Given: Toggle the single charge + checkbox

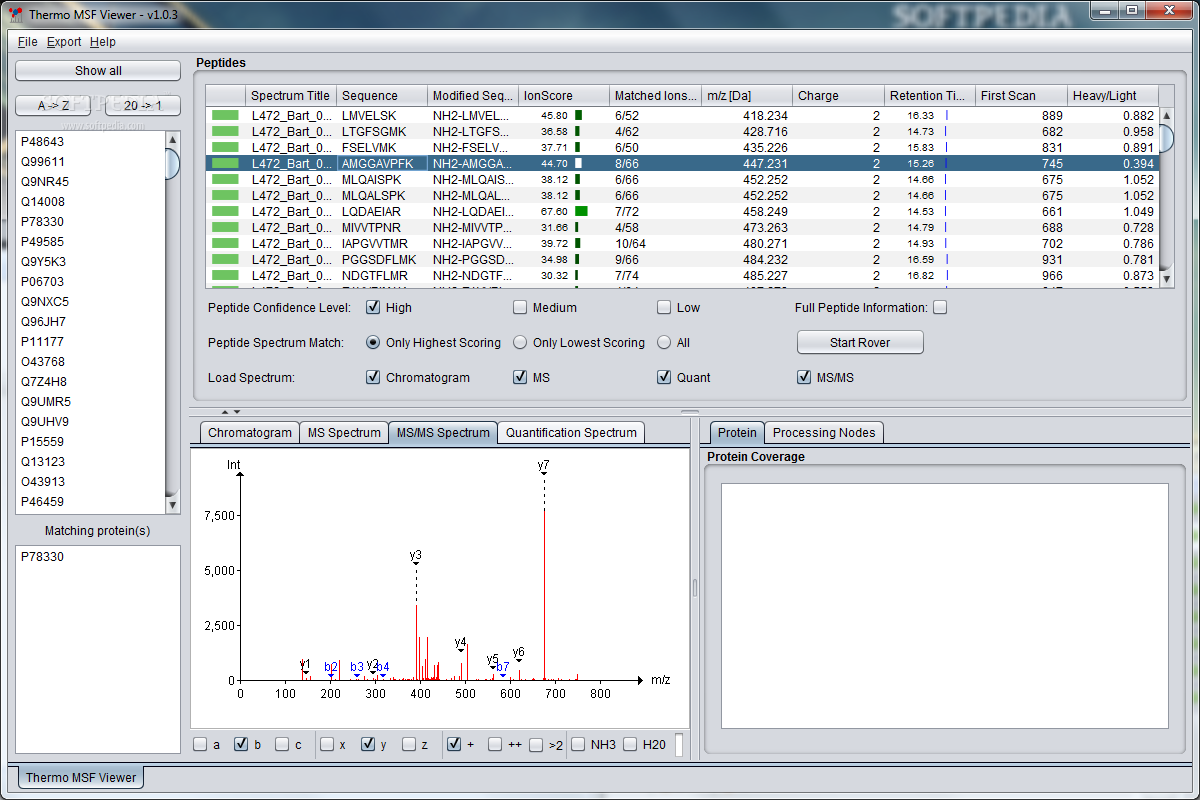Looking at the screenshot, I should point(454,744).
